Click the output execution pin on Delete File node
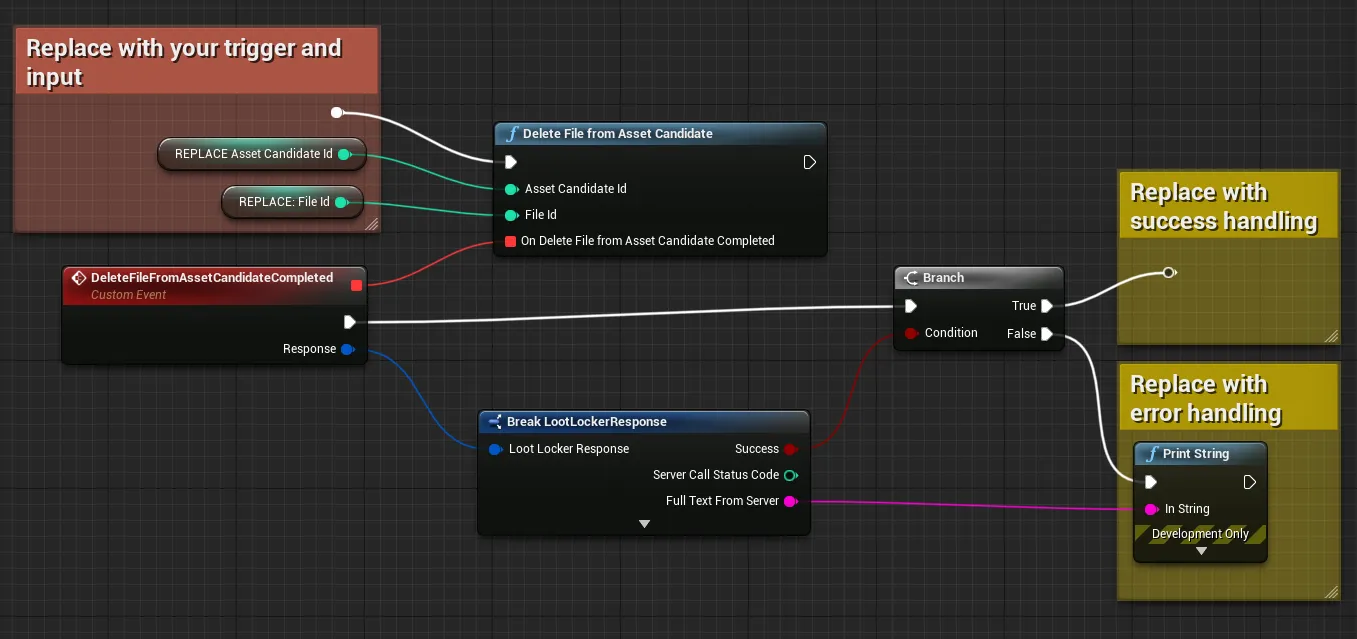The height and width of the screenshot is (639, 1357). [x=810, y=162]
